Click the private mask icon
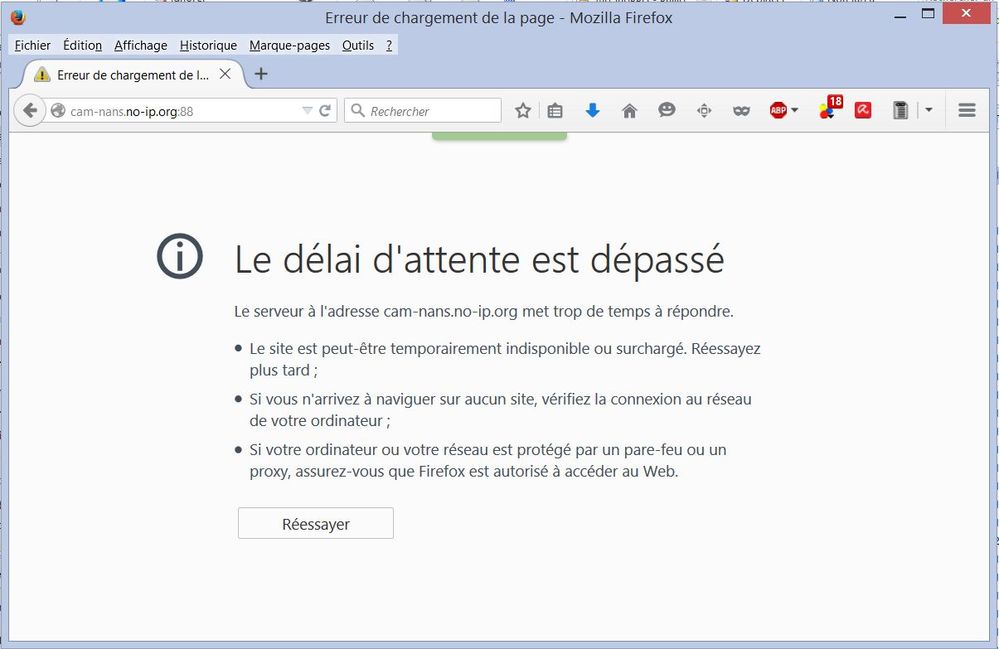Screen dimensions: 999x649 (x=741, y=111)
